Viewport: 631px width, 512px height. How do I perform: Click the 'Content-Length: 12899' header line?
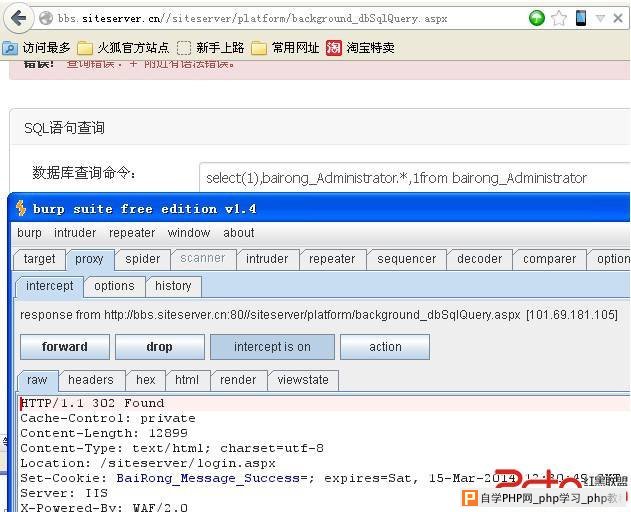[104, 433]
